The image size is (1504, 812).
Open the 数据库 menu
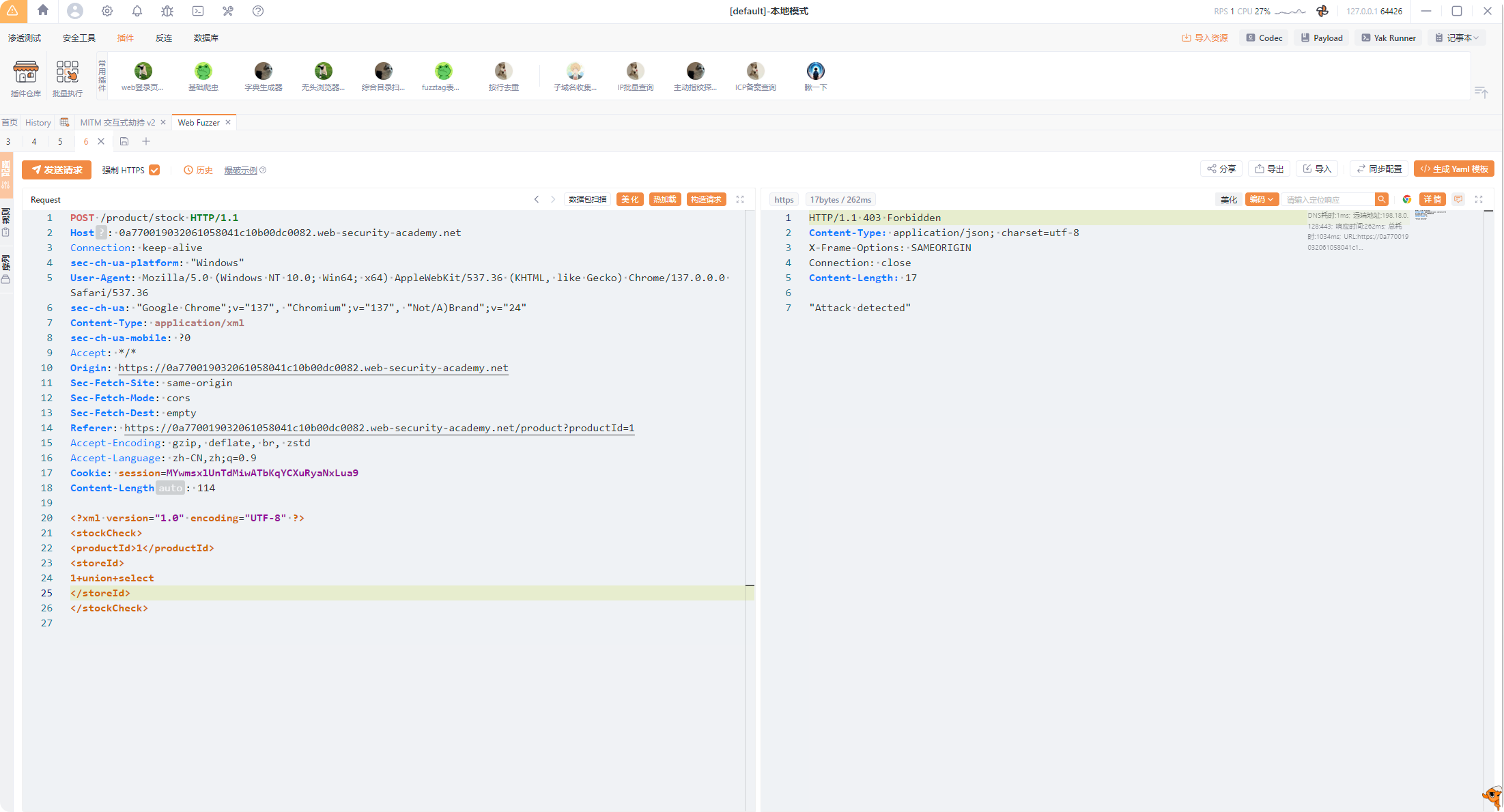point(205,38)
